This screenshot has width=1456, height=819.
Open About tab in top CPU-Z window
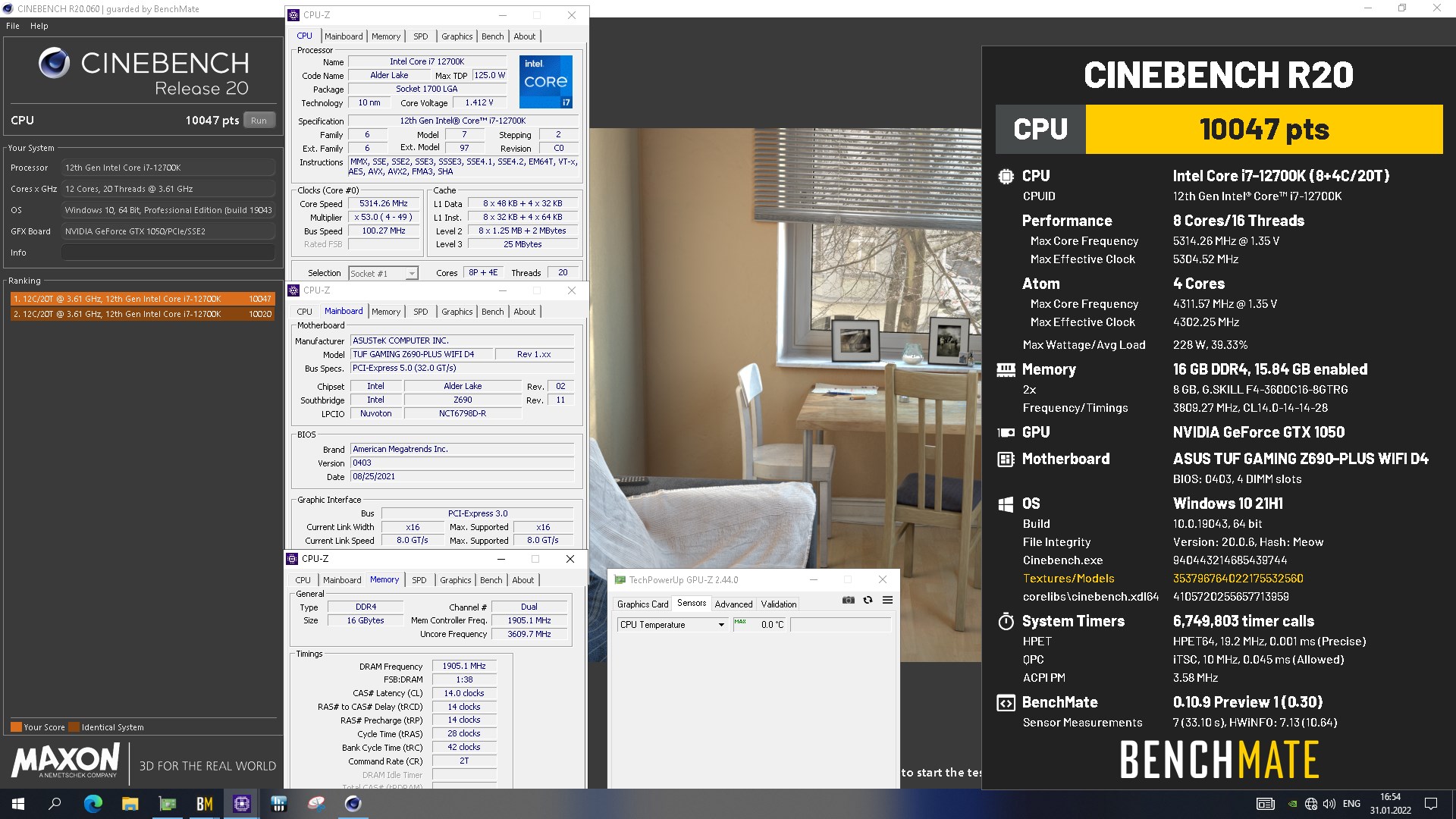[x=524, y=36]
